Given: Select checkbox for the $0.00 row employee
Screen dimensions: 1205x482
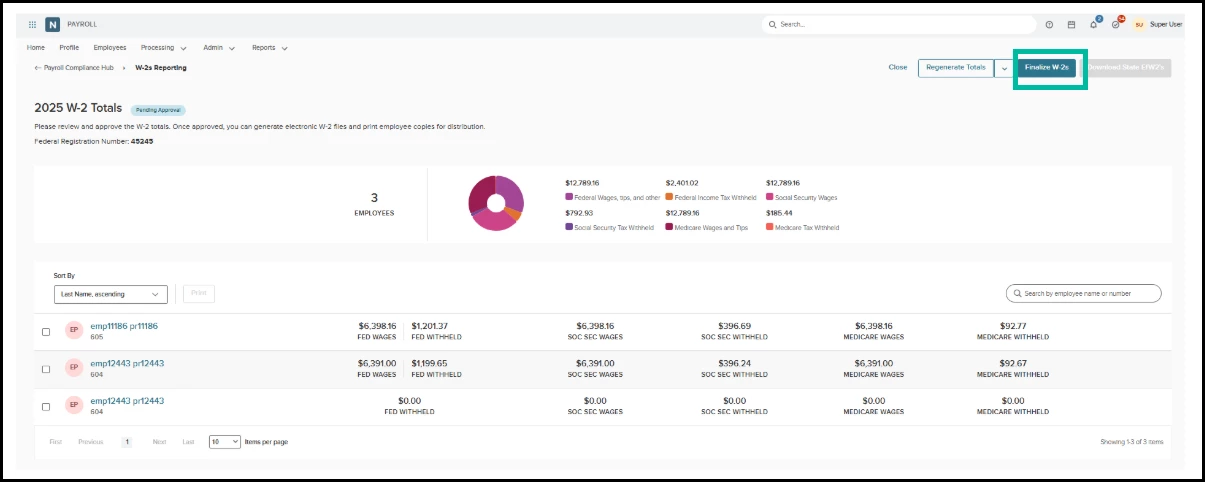Looking at the screenshot, I should (x=46, y=407).
